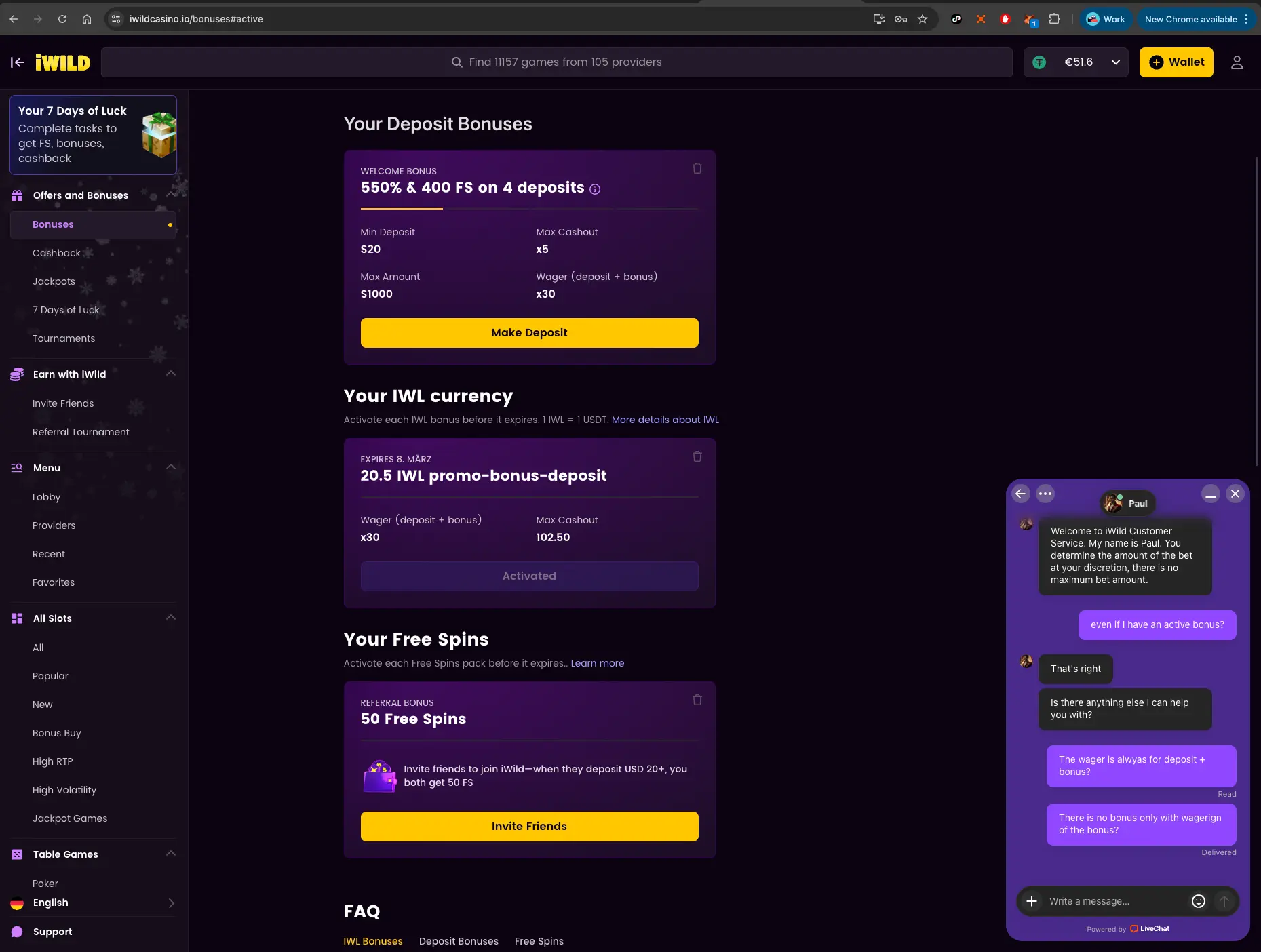Viewport: 1261px width, 952px height.
Task: Delete the Welcome Bonus via trash icon
Action: point(697,168)
